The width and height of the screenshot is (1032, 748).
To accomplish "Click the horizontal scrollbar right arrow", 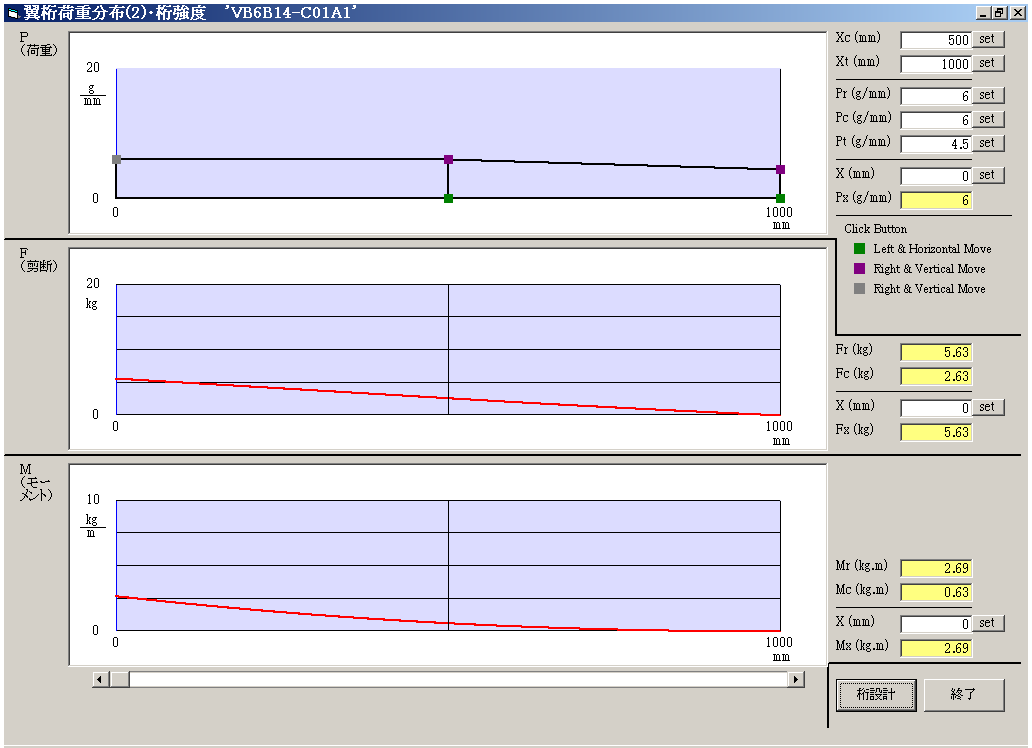I will tap(796, 680).
